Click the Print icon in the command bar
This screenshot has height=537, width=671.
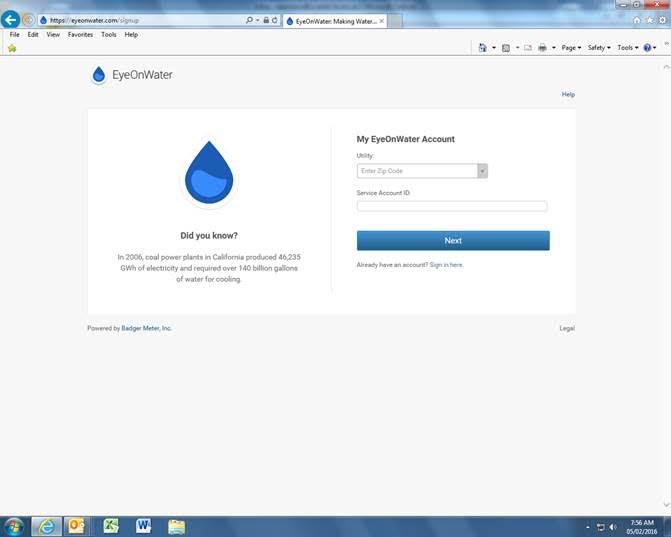[542, 48]
